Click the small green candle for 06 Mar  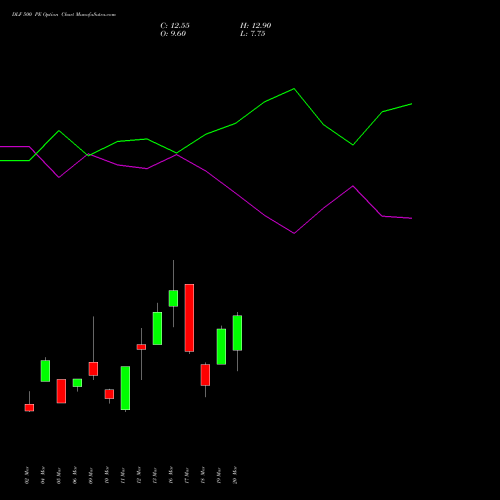[77, 383]
